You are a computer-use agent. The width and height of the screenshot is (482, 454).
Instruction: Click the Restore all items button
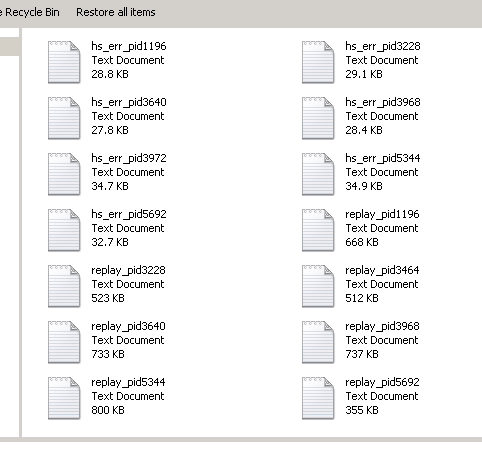[116, 12]
